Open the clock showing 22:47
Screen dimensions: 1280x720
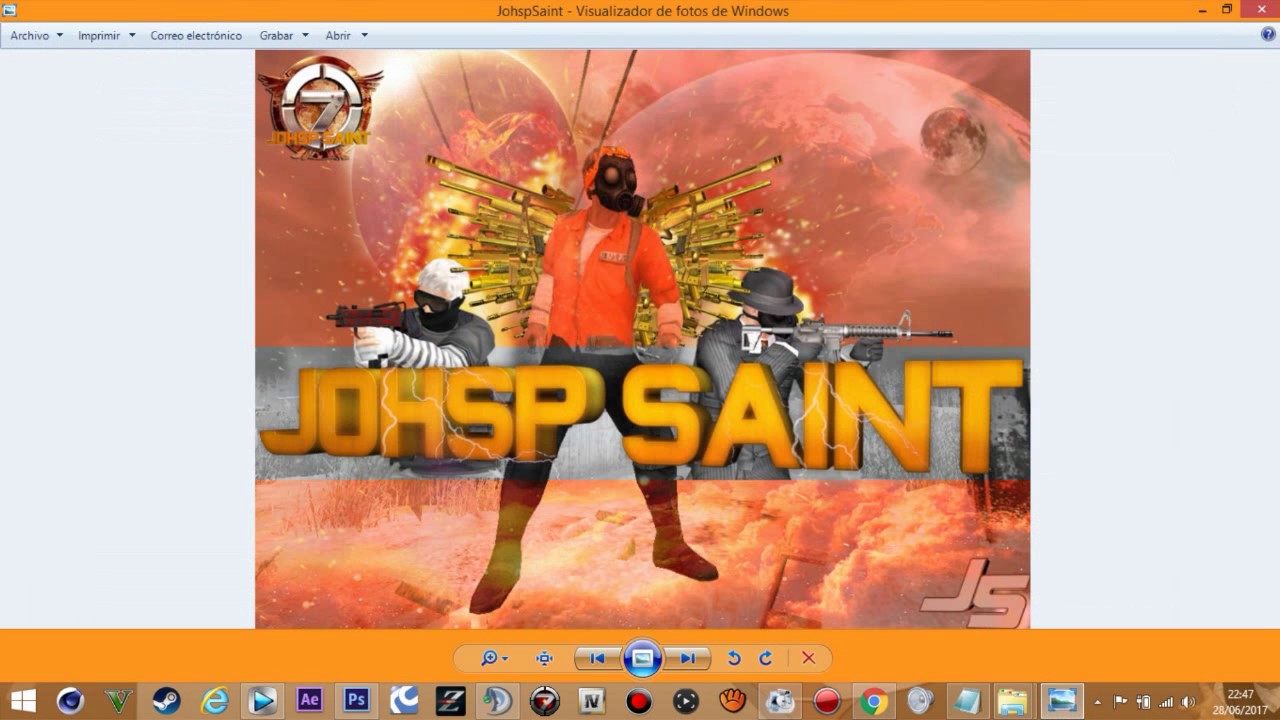coord(1240,701)
